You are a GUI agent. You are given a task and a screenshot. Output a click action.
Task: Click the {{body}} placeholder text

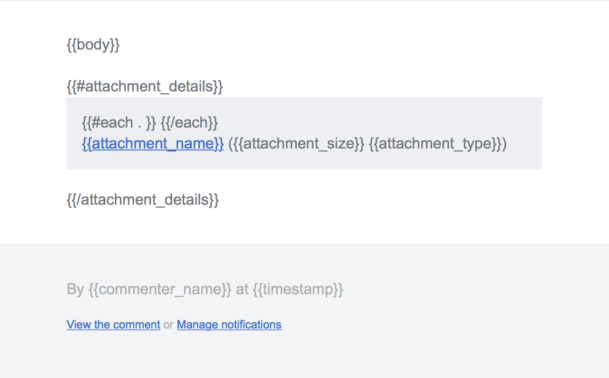pos(93,45)
